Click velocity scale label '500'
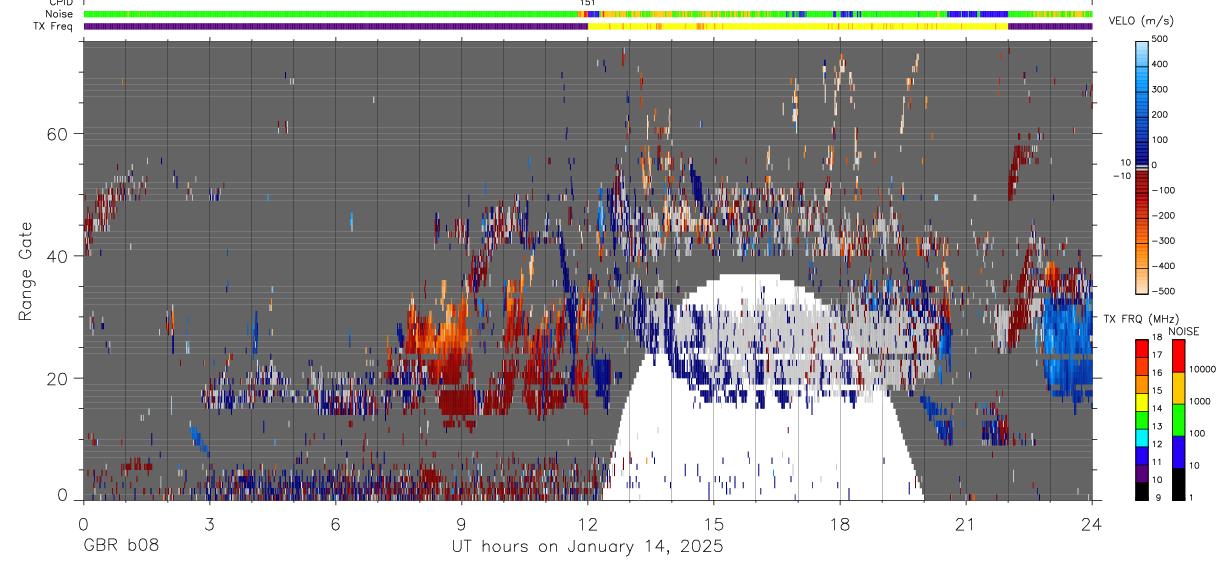Viewport: 1228px width, 567px height. (1160, 39)
